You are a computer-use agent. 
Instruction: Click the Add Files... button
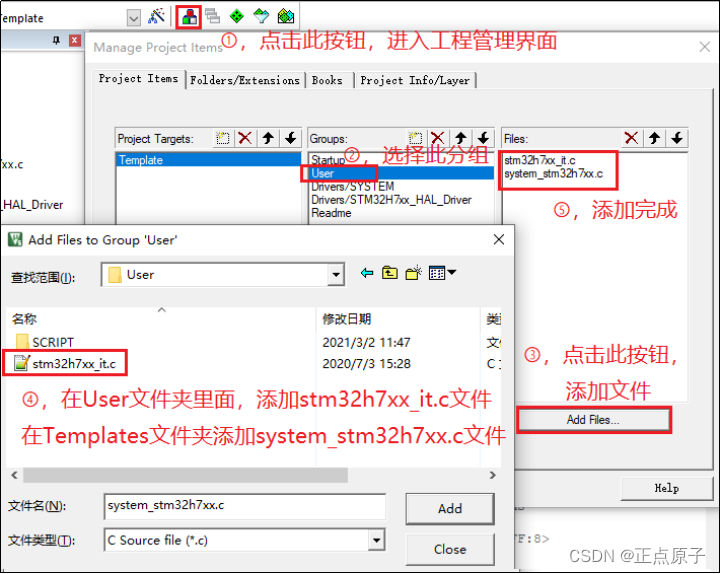click(593, 419)
